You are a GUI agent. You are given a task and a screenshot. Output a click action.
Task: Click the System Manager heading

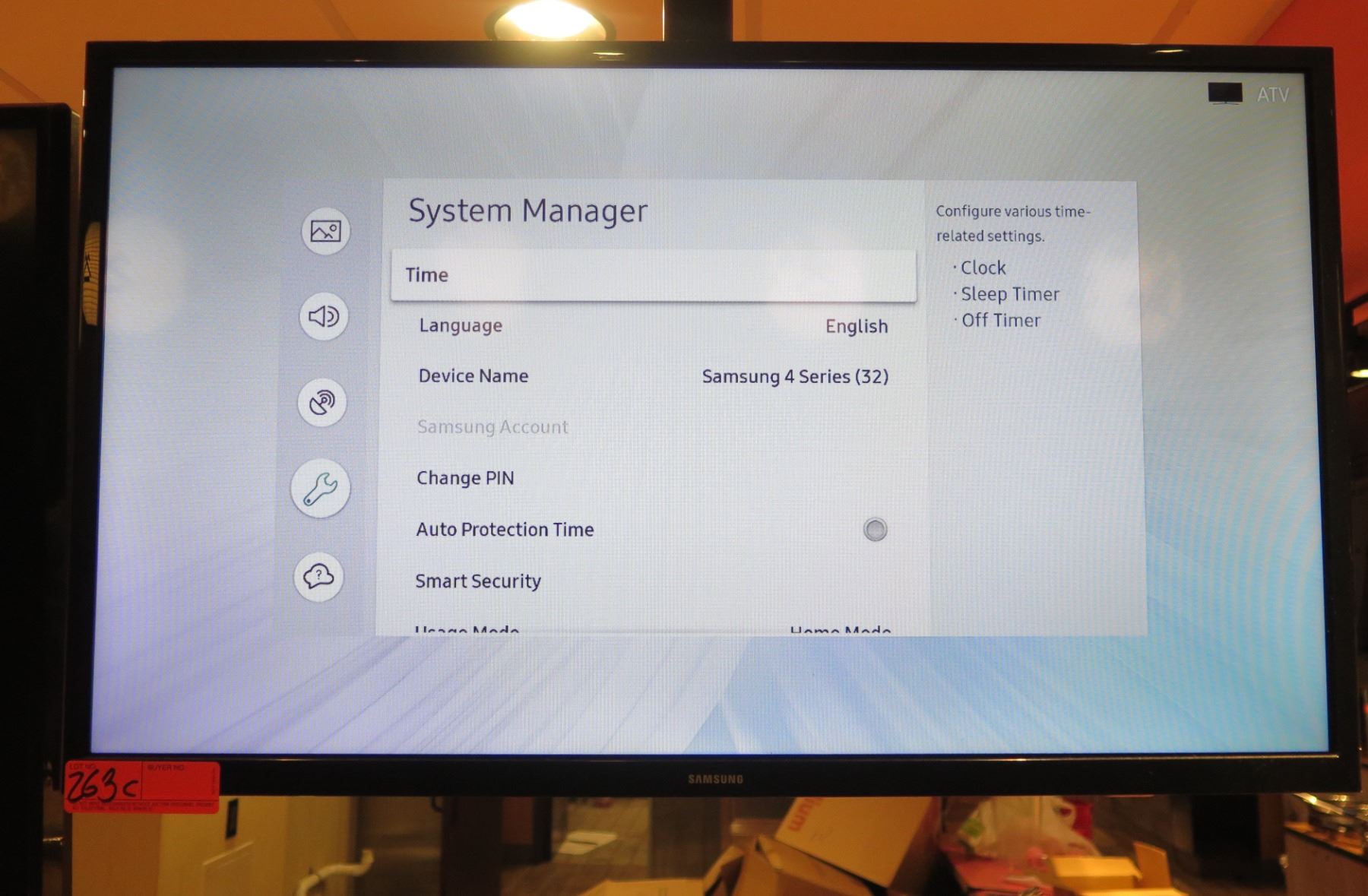(528, 211)
